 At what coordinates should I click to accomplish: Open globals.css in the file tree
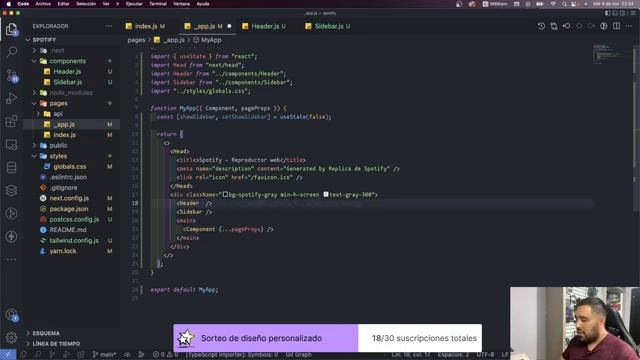pyautogui.click(x=69, y=167)
